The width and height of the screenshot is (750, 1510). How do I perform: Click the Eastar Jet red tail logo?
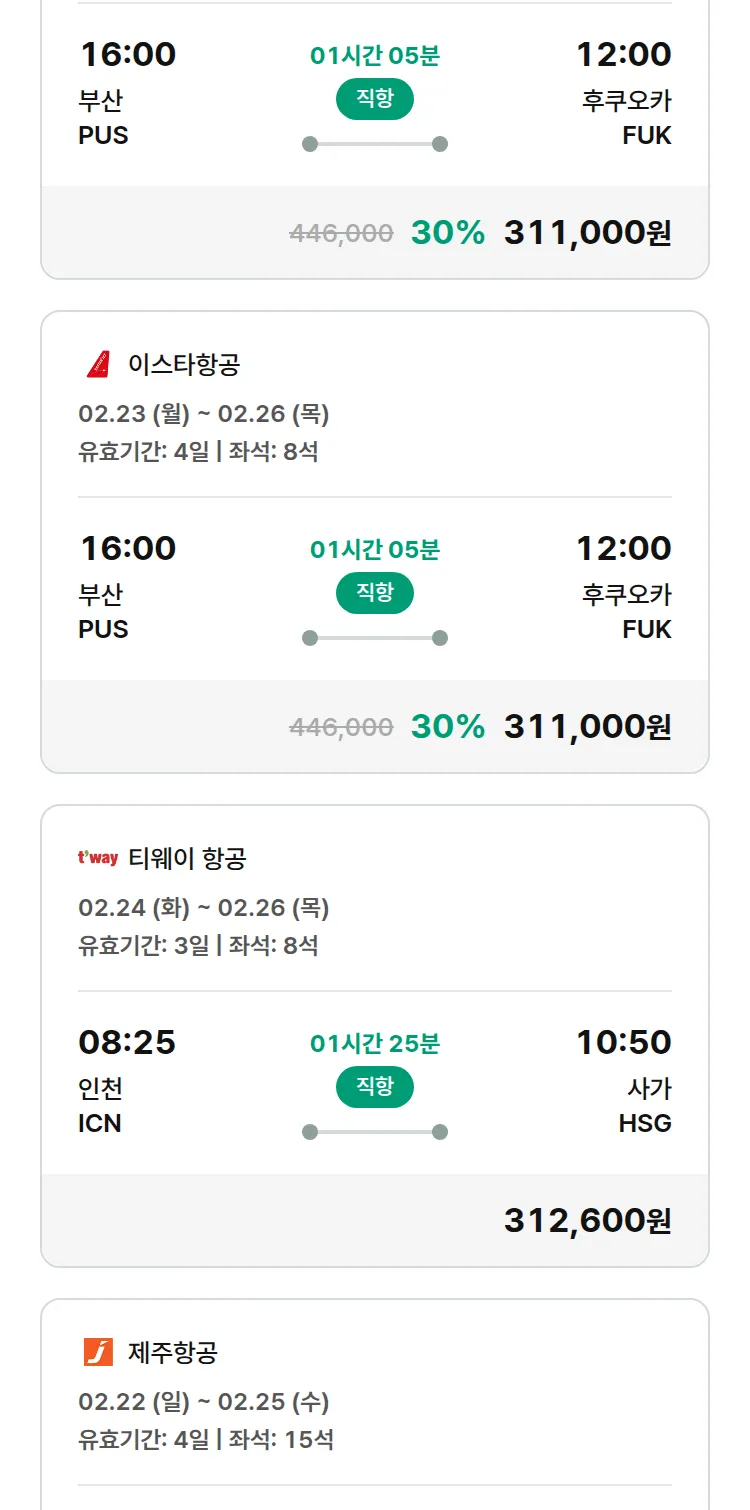click(x=98, y=365)
